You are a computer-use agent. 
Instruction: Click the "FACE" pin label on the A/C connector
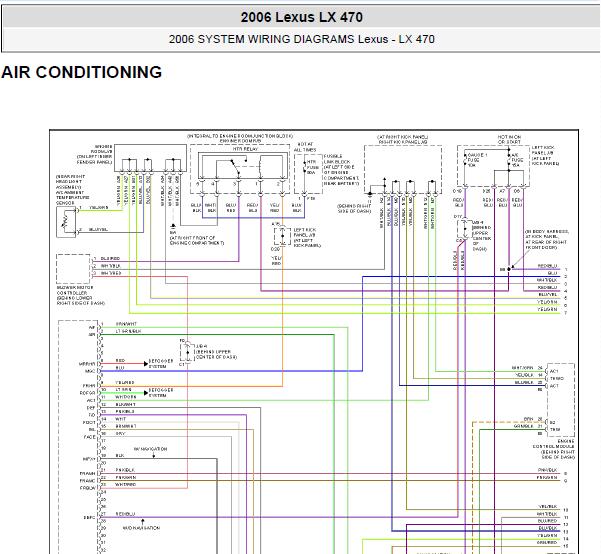[x=89, y=437]
